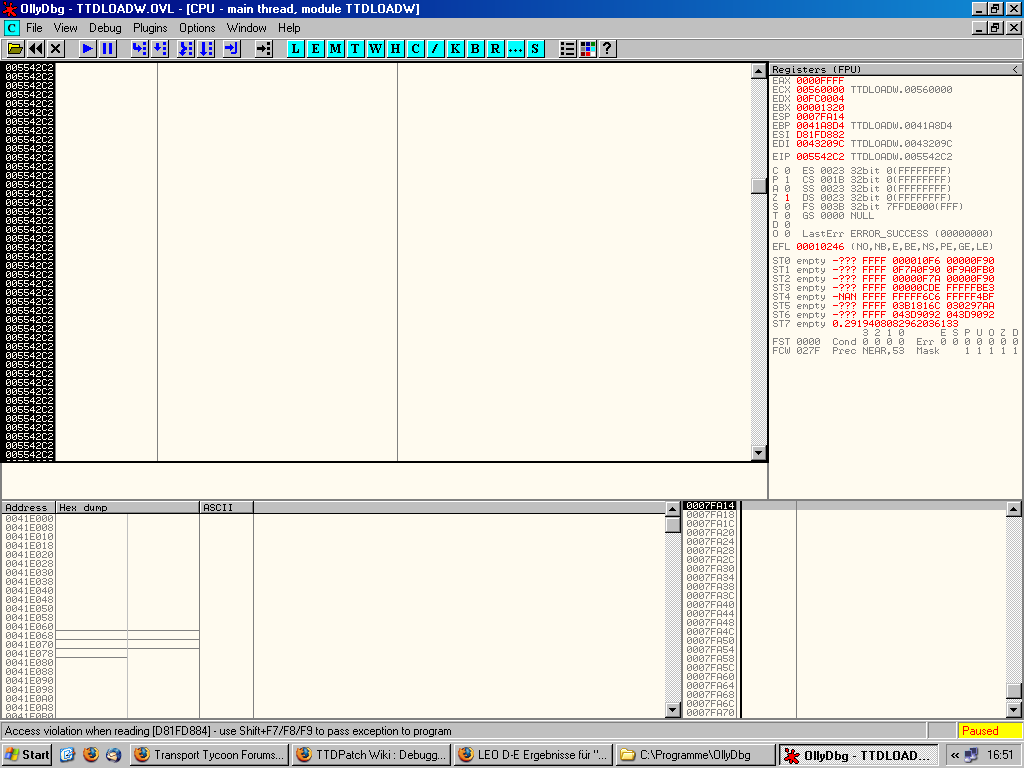Show Patches via slash button
1024x768 pixels.
436,49
